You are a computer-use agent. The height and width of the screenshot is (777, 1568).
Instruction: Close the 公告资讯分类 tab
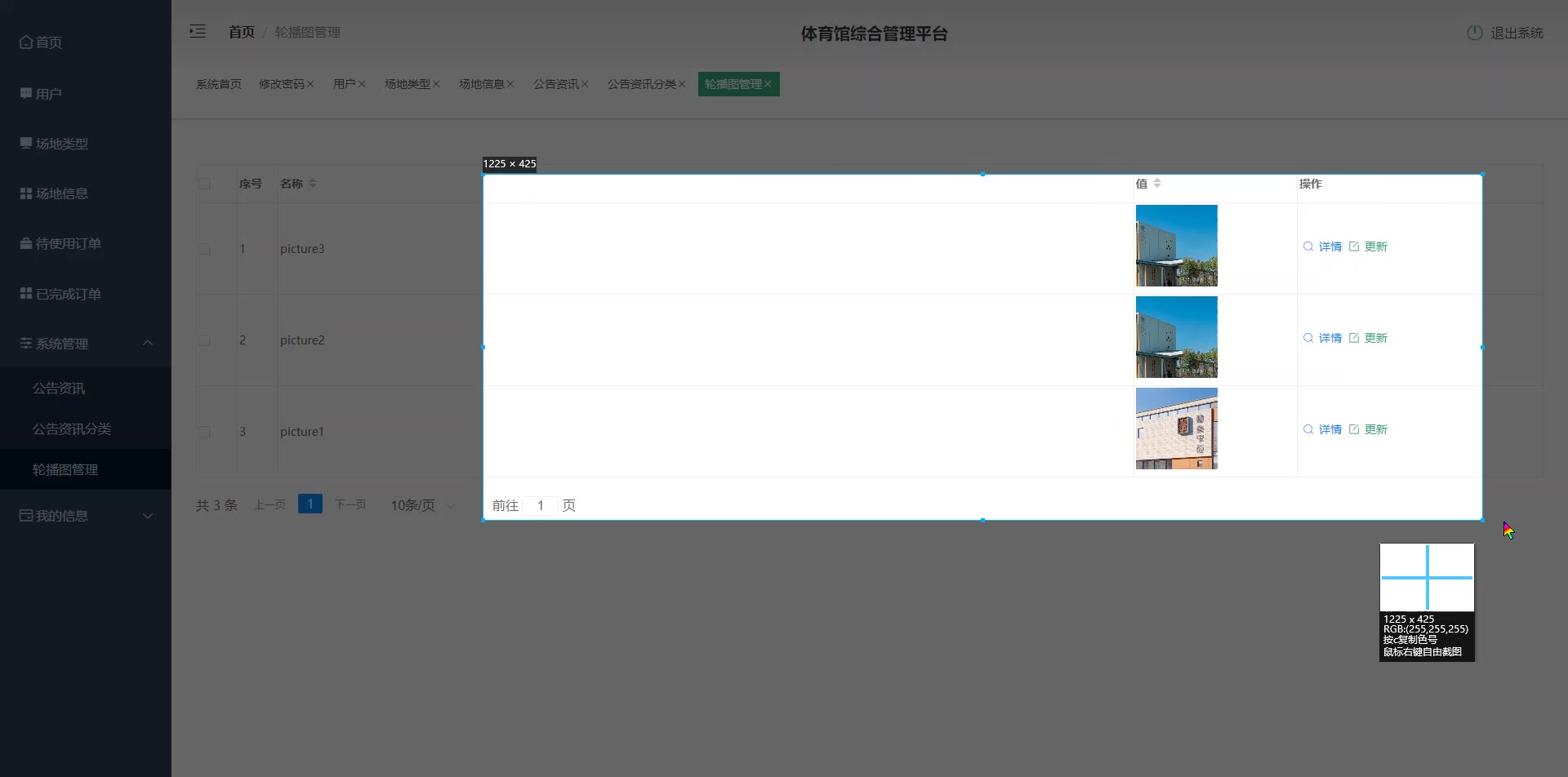tap(682, 84)
